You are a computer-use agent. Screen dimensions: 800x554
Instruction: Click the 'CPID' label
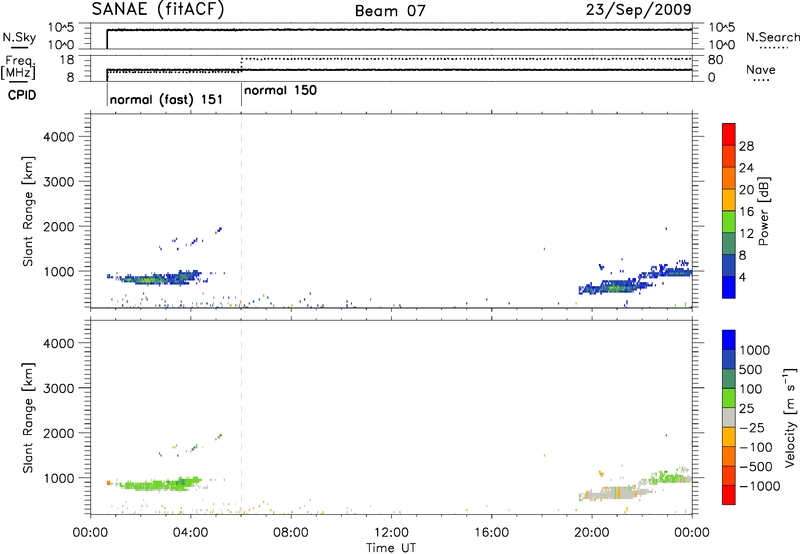pos(22,95)
